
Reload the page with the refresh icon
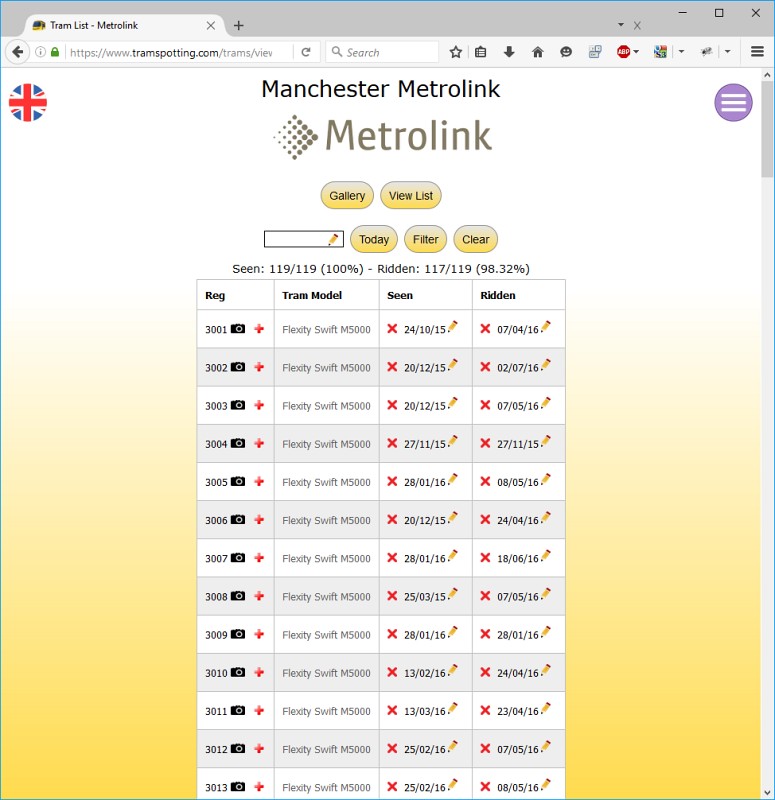(x=306, y=52)
